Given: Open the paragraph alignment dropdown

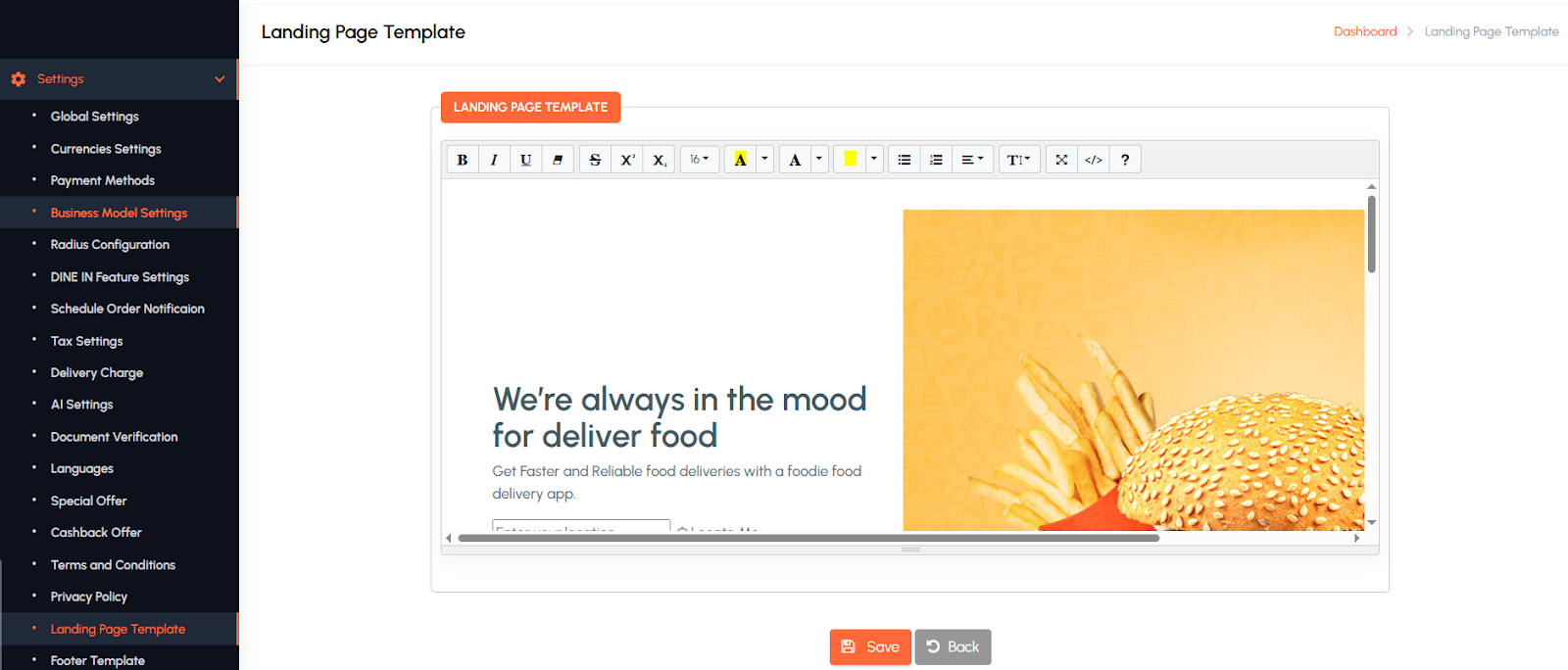Looking at the screenshot, I should coord(971,160).
